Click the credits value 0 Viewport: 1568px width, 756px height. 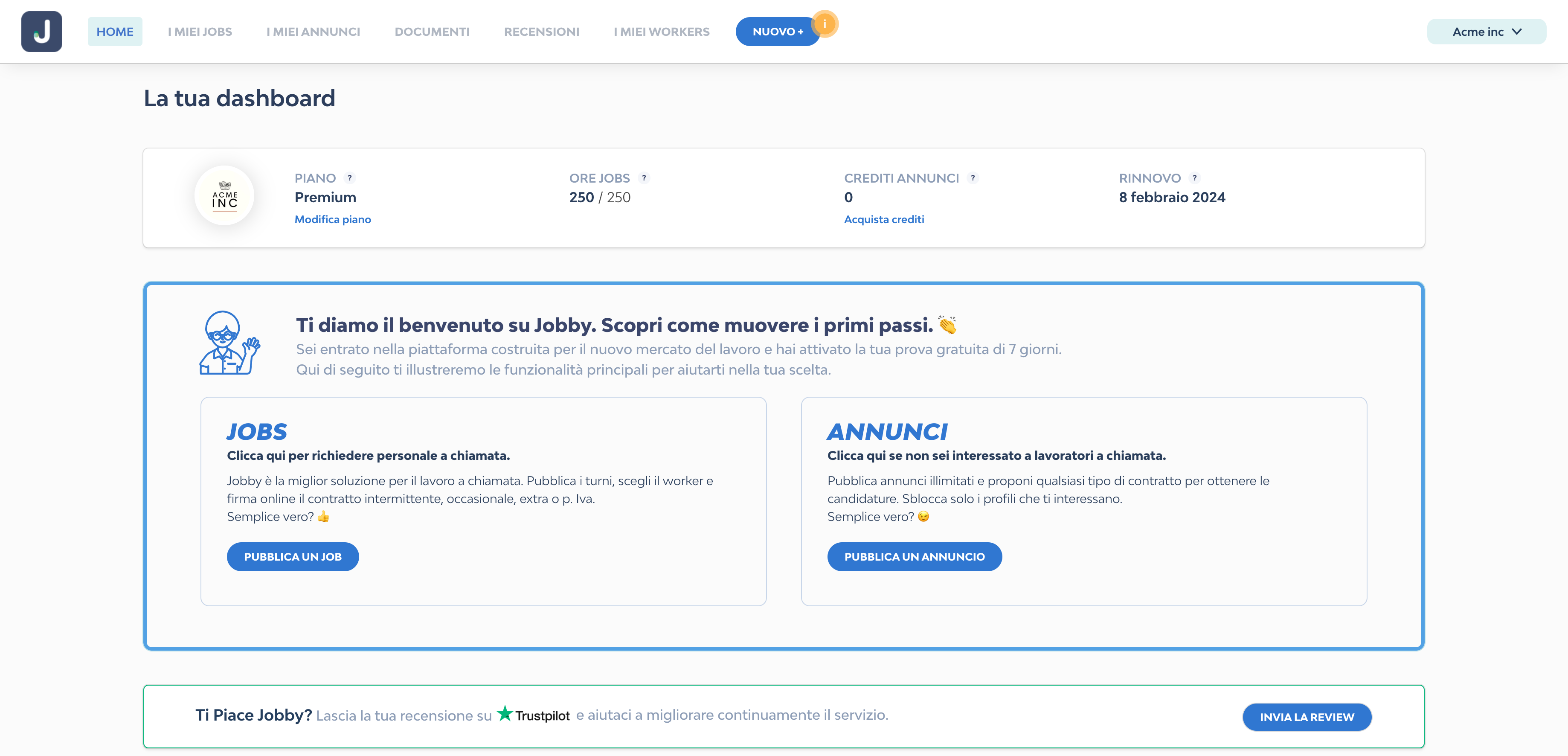pyautogui.click(x=848, y=197)
